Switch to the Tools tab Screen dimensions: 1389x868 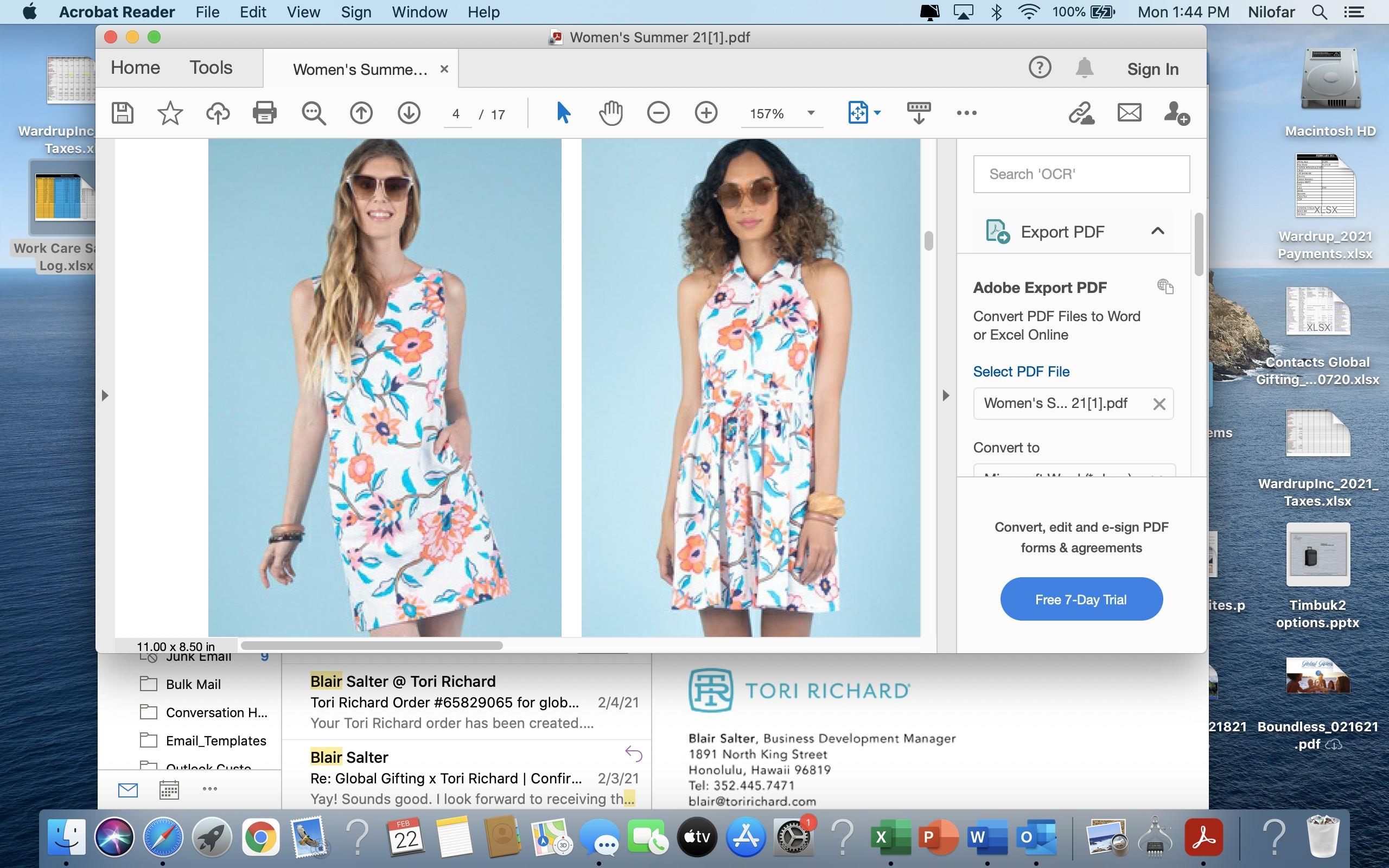coord(211,68)
